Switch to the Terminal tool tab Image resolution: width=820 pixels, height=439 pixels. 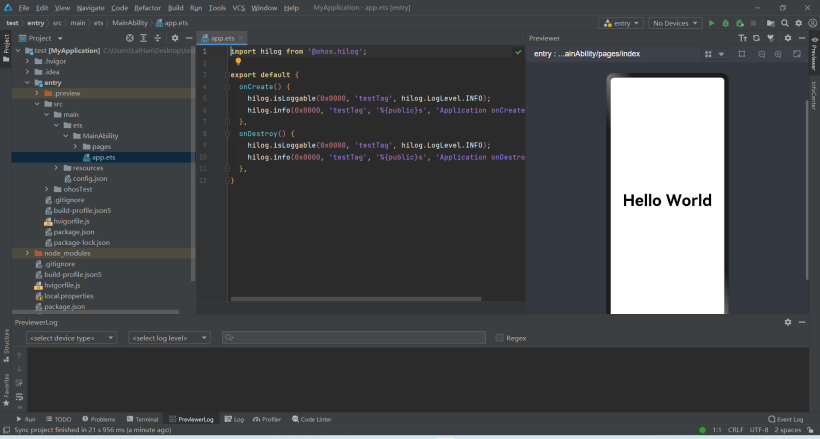pos(143,419)
